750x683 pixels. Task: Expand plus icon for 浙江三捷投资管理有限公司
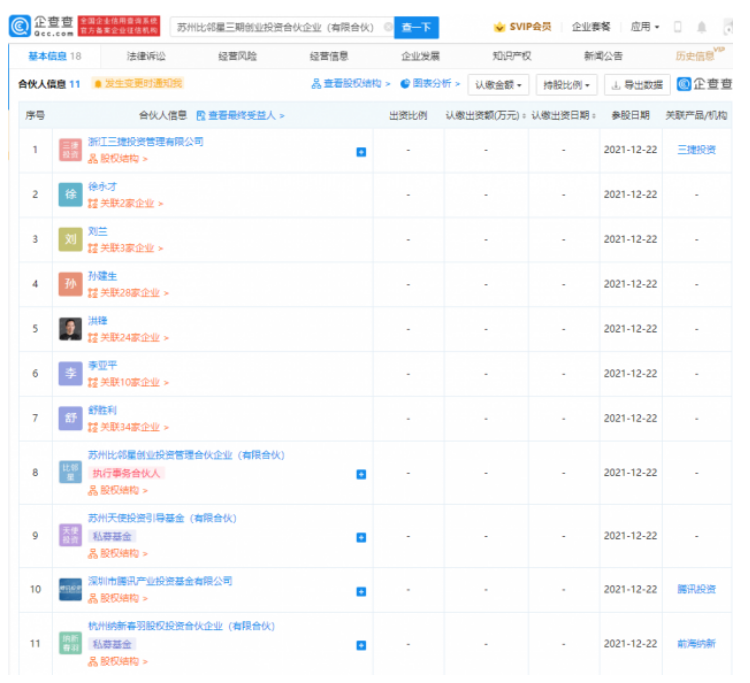[361, 152]
